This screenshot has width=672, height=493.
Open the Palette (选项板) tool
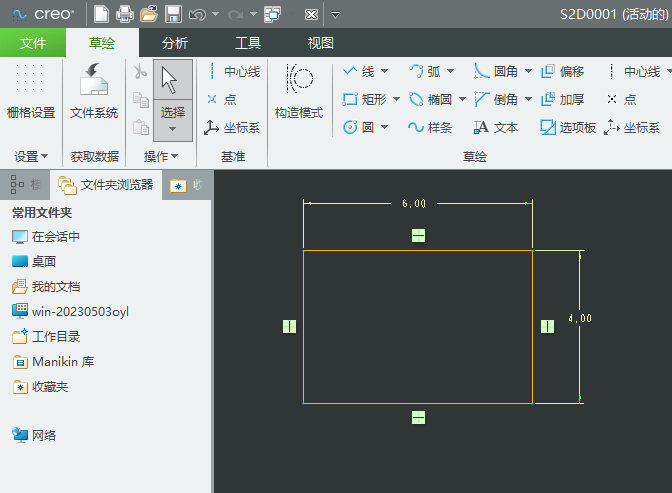click(x=568, y=128)
